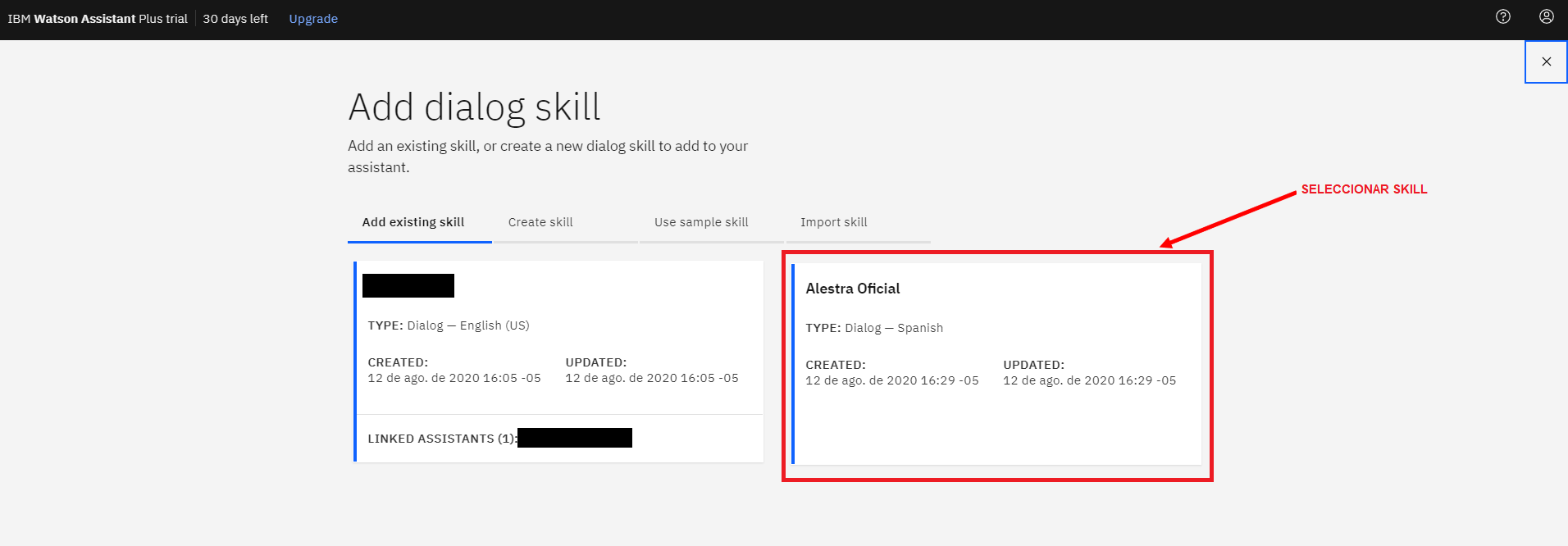Click IBM Watson Assistant Plus trial title
Viewport: 1568px width, 546px height.
click(x=98, y=19)
